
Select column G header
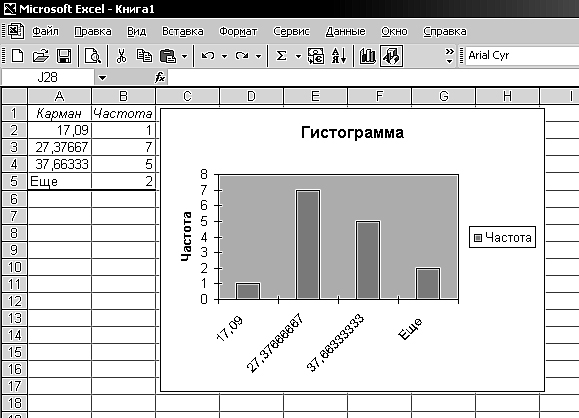pos(443,96)
